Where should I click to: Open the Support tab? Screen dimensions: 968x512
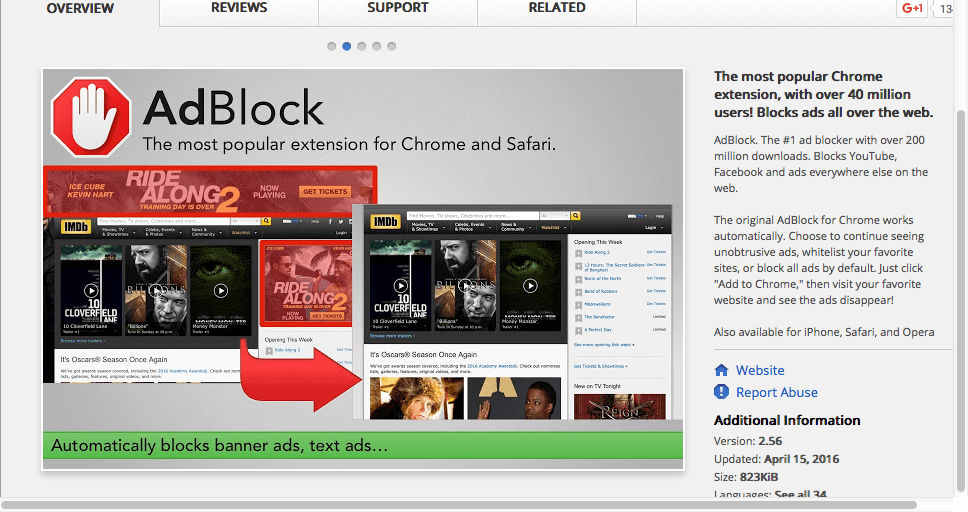[398, 9]
